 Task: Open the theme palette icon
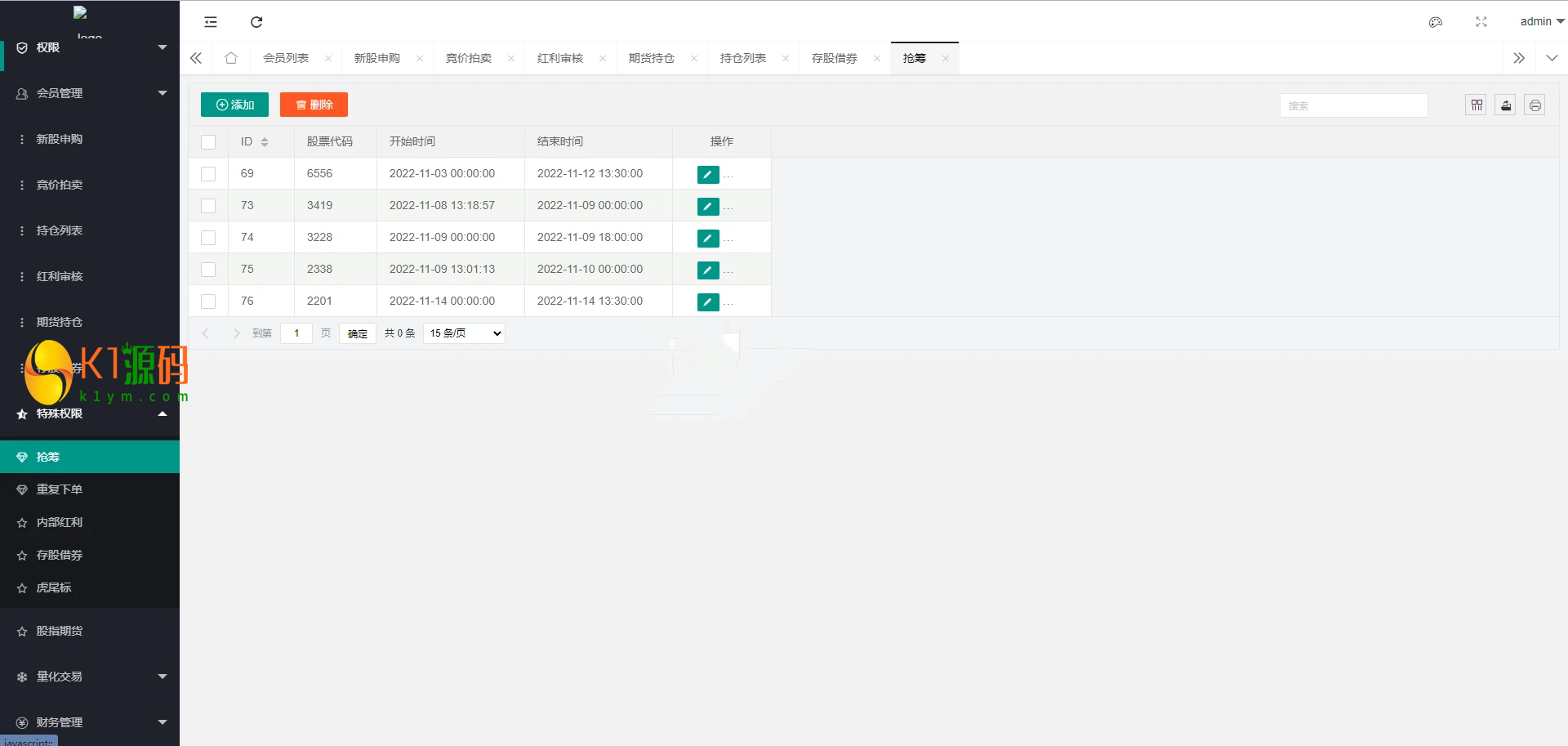[1435, 22]
